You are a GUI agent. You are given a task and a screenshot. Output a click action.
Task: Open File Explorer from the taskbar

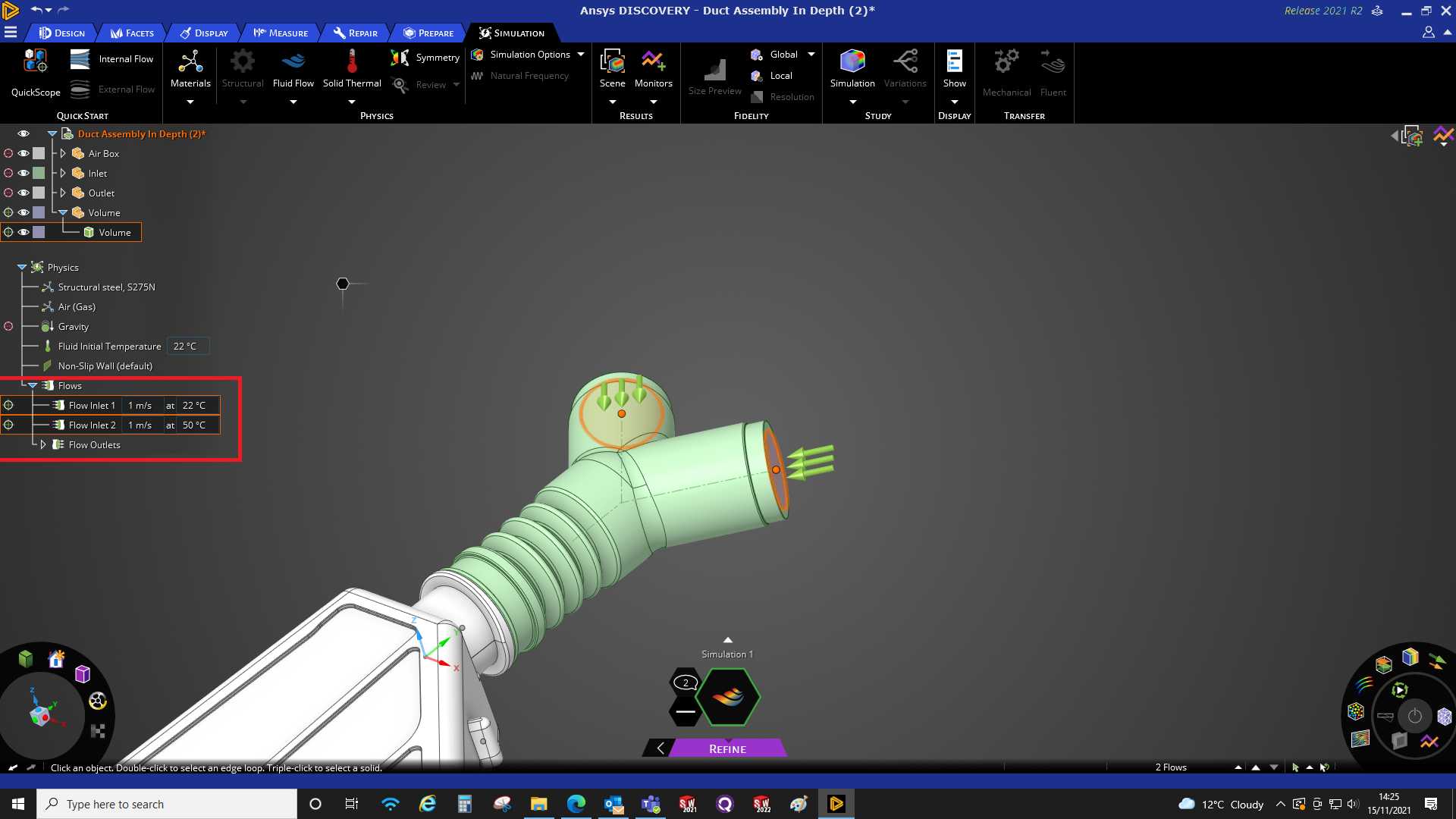(x=538, y=804)
